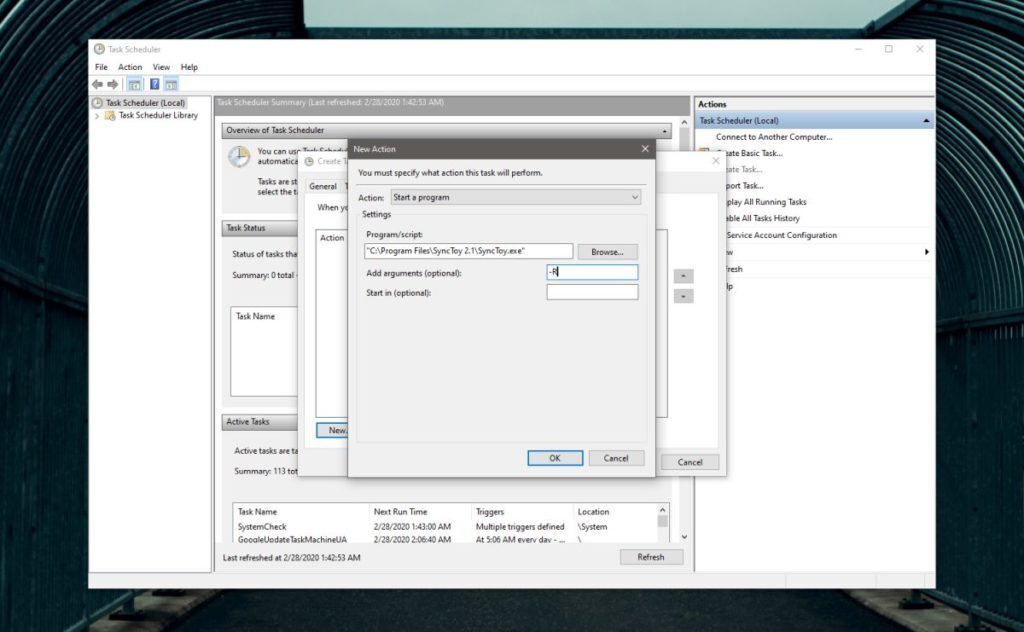Viewport: 1024px width, 632px height.
Task: Expand the Task Scheduler Library tree node
Action: click(x=98, y=115)
